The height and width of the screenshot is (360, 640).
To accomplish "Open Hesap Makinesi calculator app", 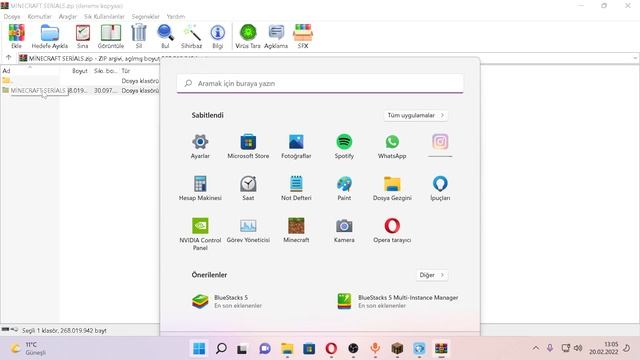I will pos(200,188).
